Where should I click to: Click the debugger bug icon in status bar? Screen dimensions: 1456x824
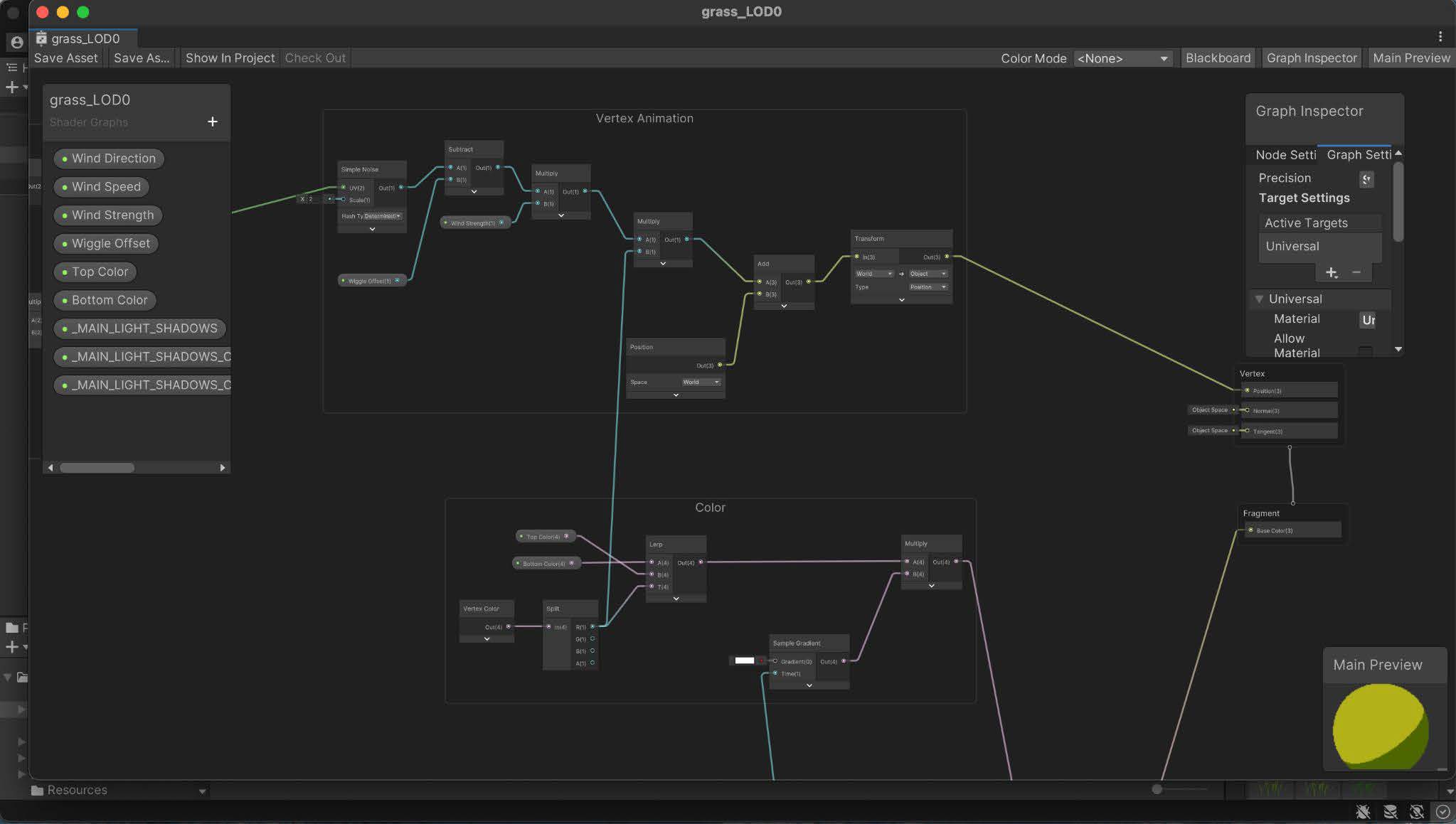(1363, 811)
